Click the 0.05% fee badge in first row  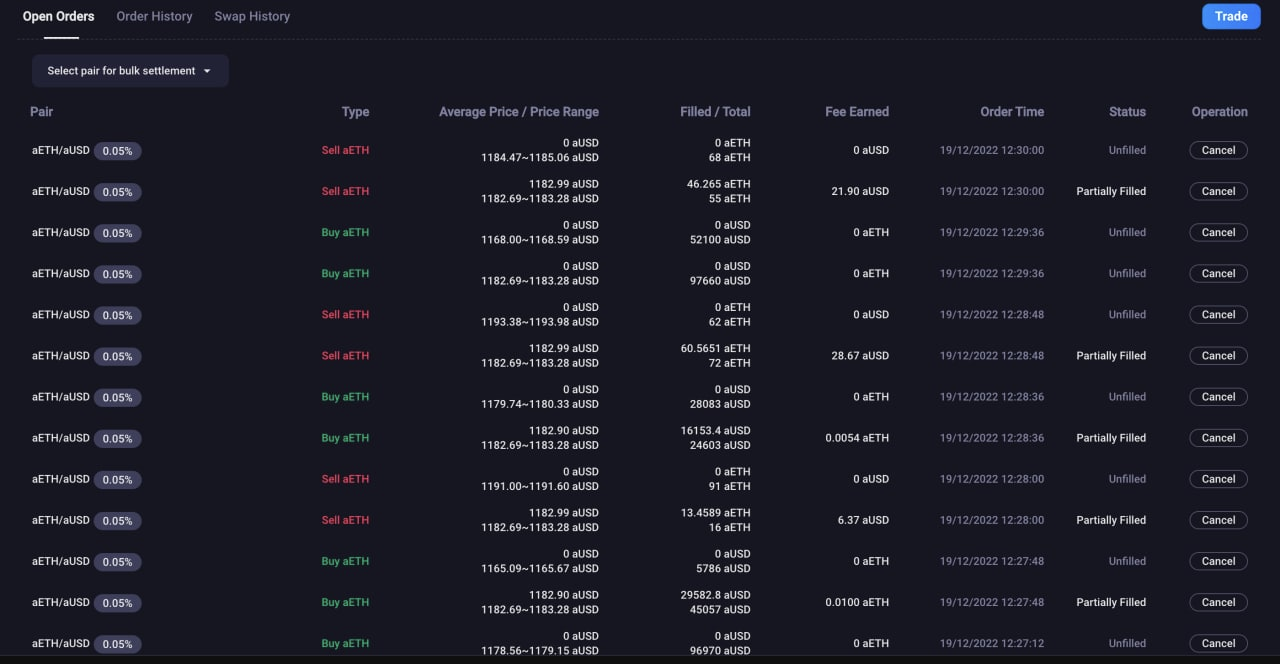(x=117, y=151)
